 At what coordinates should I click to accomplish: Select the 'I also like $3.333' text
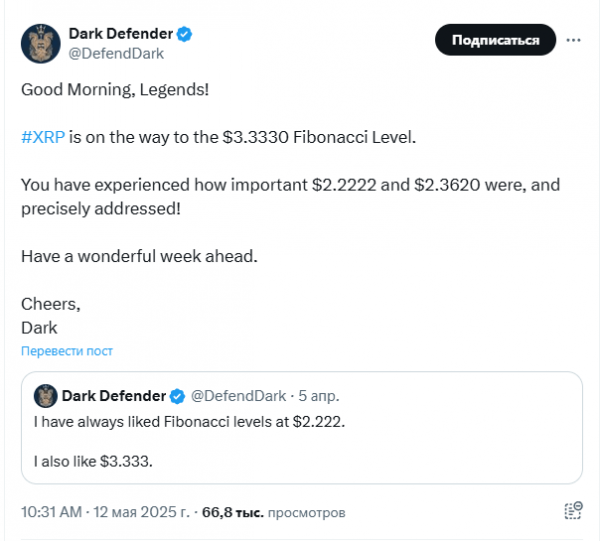tap(93, 461)
